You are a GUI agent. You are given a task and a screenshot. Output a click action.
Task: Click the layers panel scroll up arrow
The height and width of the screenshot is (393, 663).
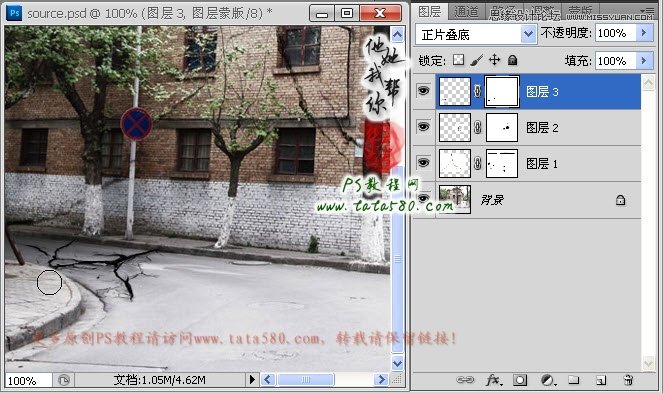648,82
